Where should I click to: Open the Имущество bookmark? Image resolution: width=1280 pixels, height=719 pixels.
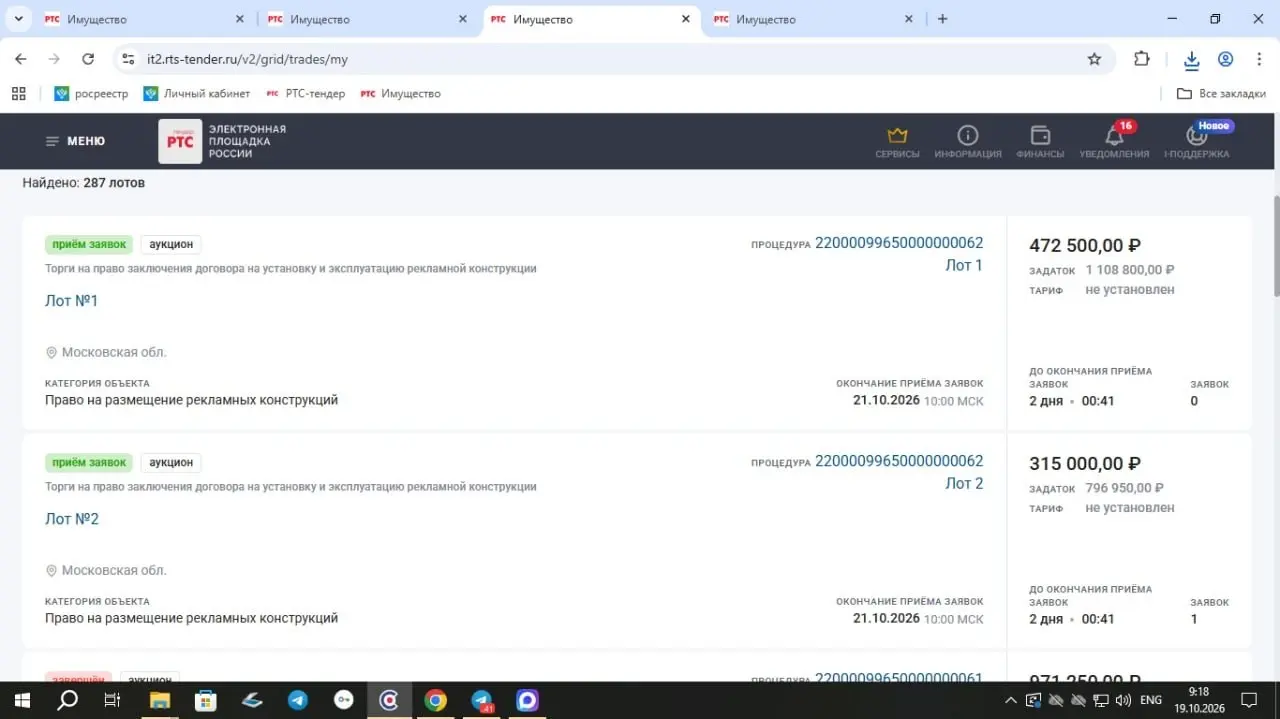coord(400,93)
